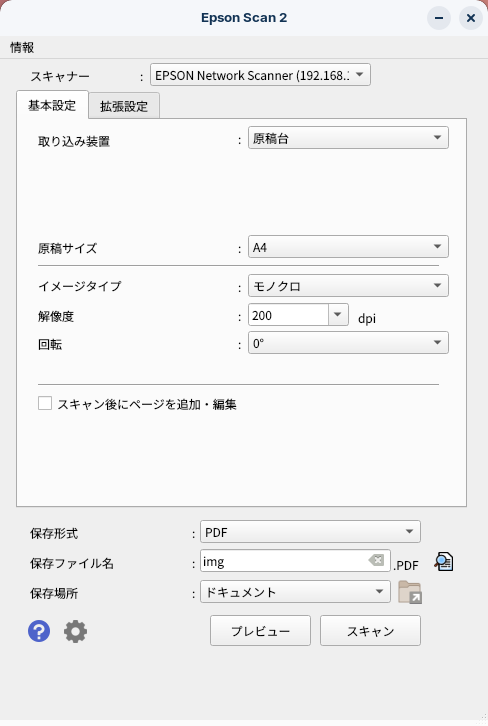Expand the イメージタイプ dropdown showing モノクロ

348,286
